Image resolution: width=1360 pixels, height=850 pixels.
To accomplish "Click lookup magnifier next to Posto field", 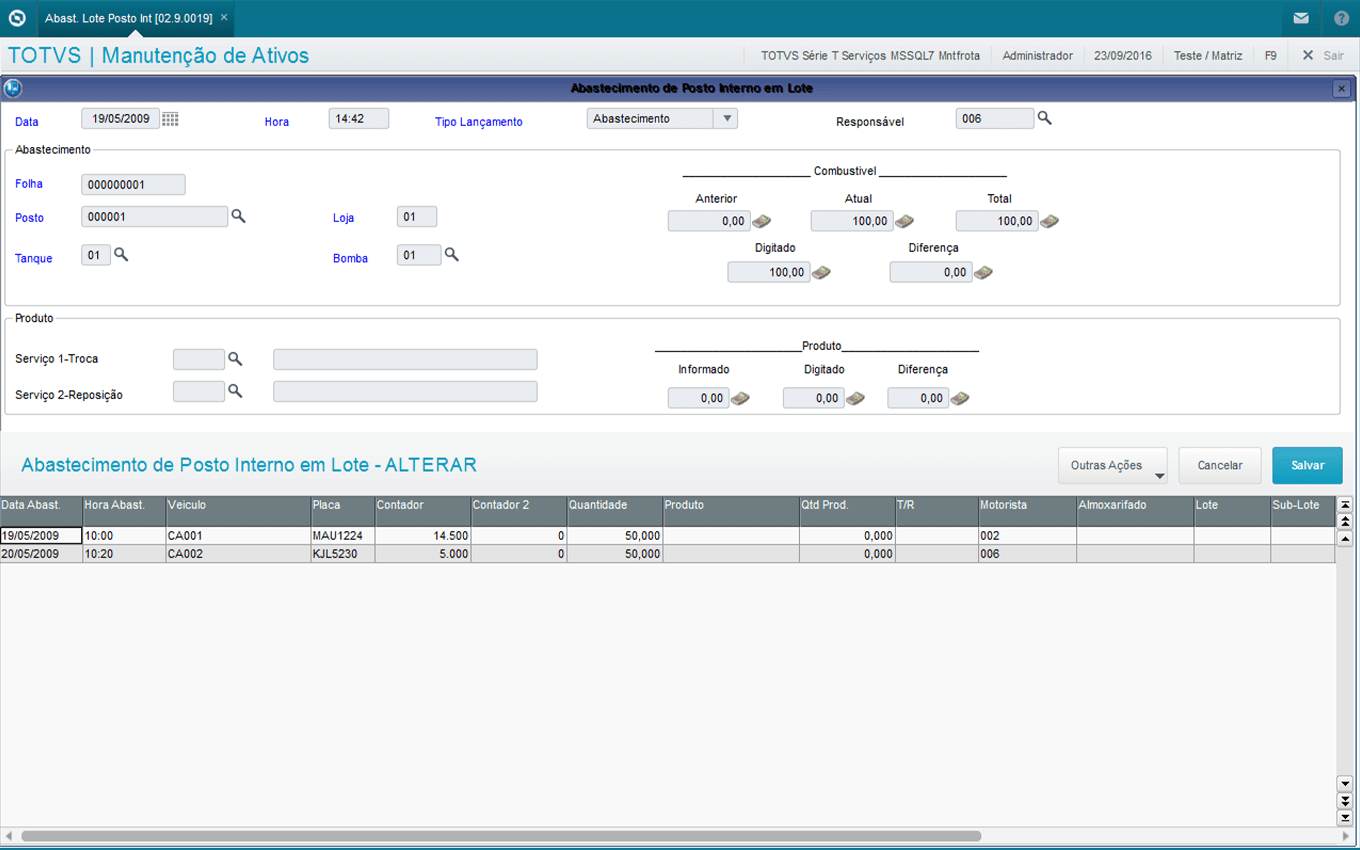I will coord(238,216).
